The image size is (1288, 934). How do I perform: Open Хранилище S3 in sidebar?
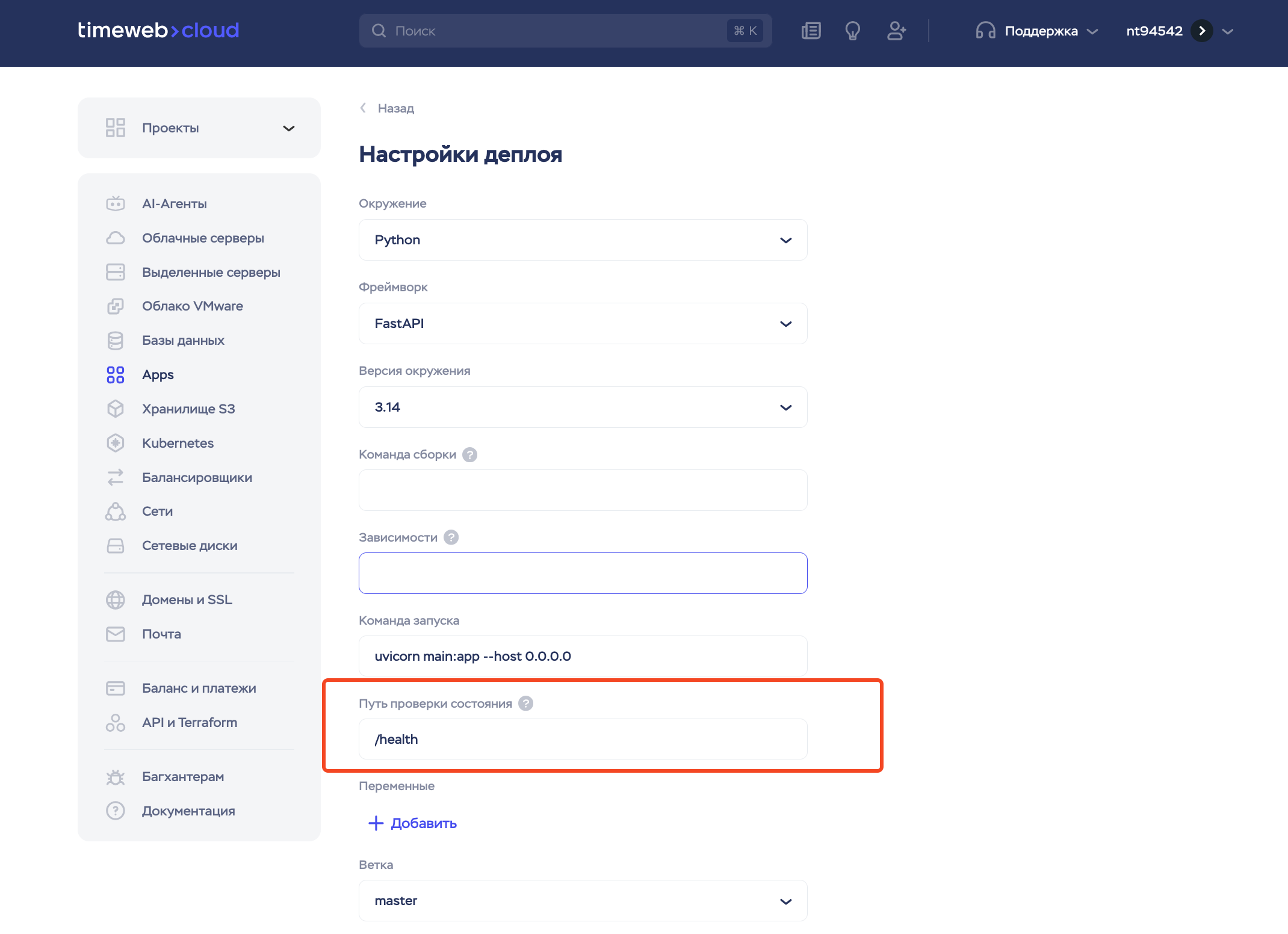(188, 409)
